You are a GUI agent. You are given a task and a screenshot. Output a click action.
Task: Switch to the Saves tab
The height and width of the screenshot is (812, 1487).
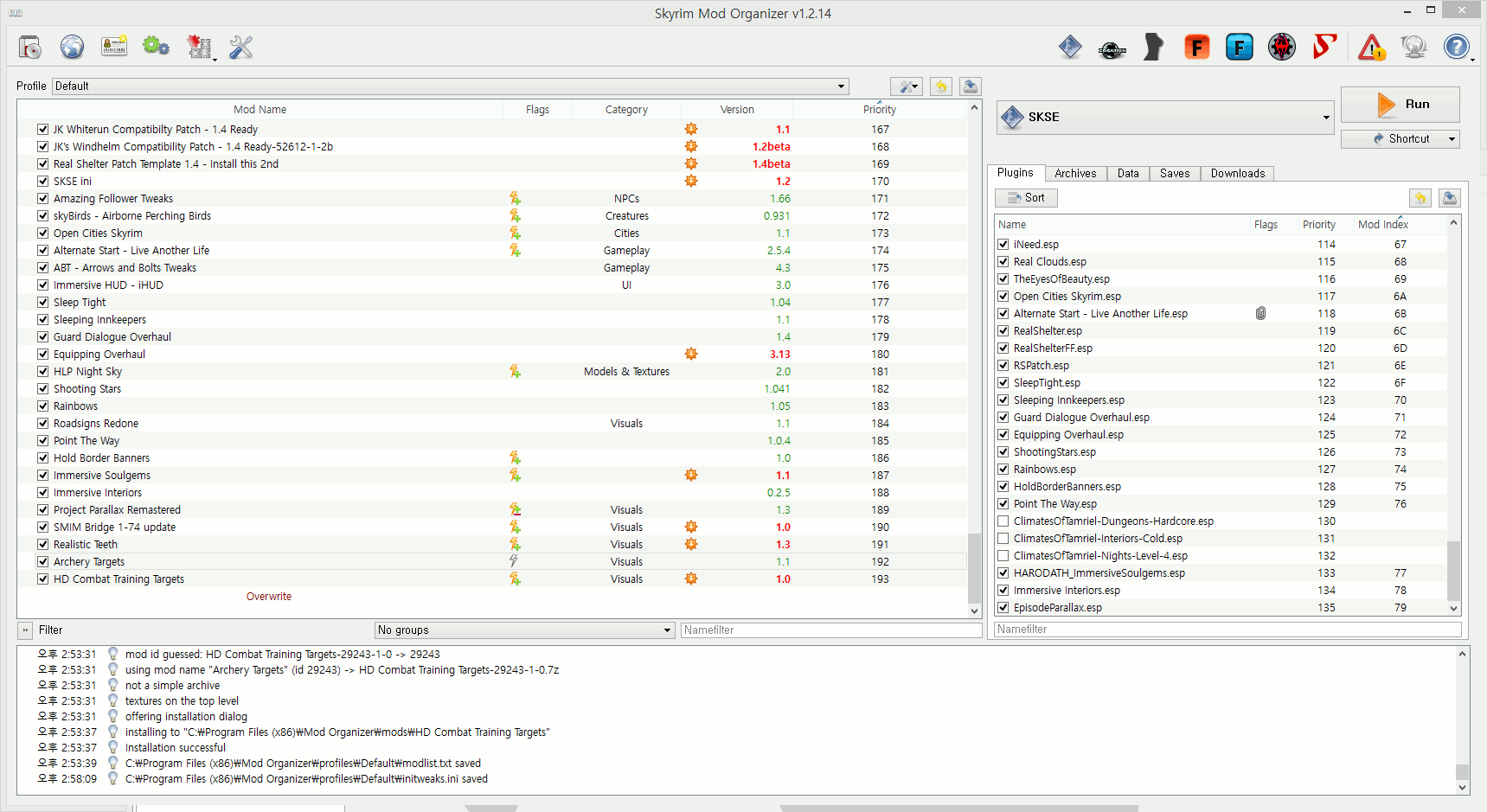[x=1175, y=173]
